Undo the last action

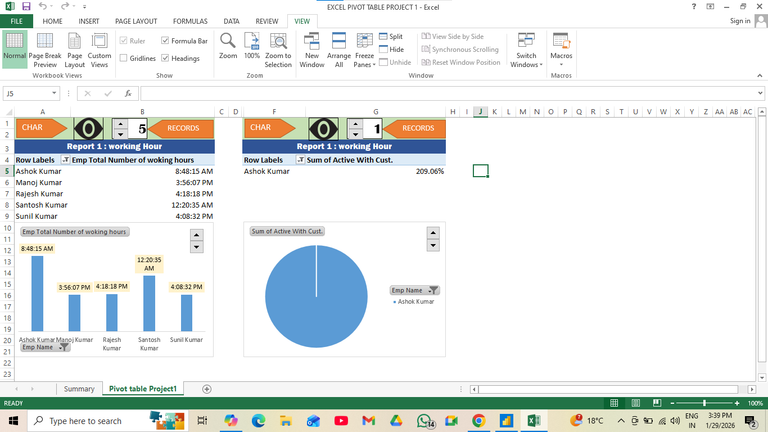pos(43,6)
